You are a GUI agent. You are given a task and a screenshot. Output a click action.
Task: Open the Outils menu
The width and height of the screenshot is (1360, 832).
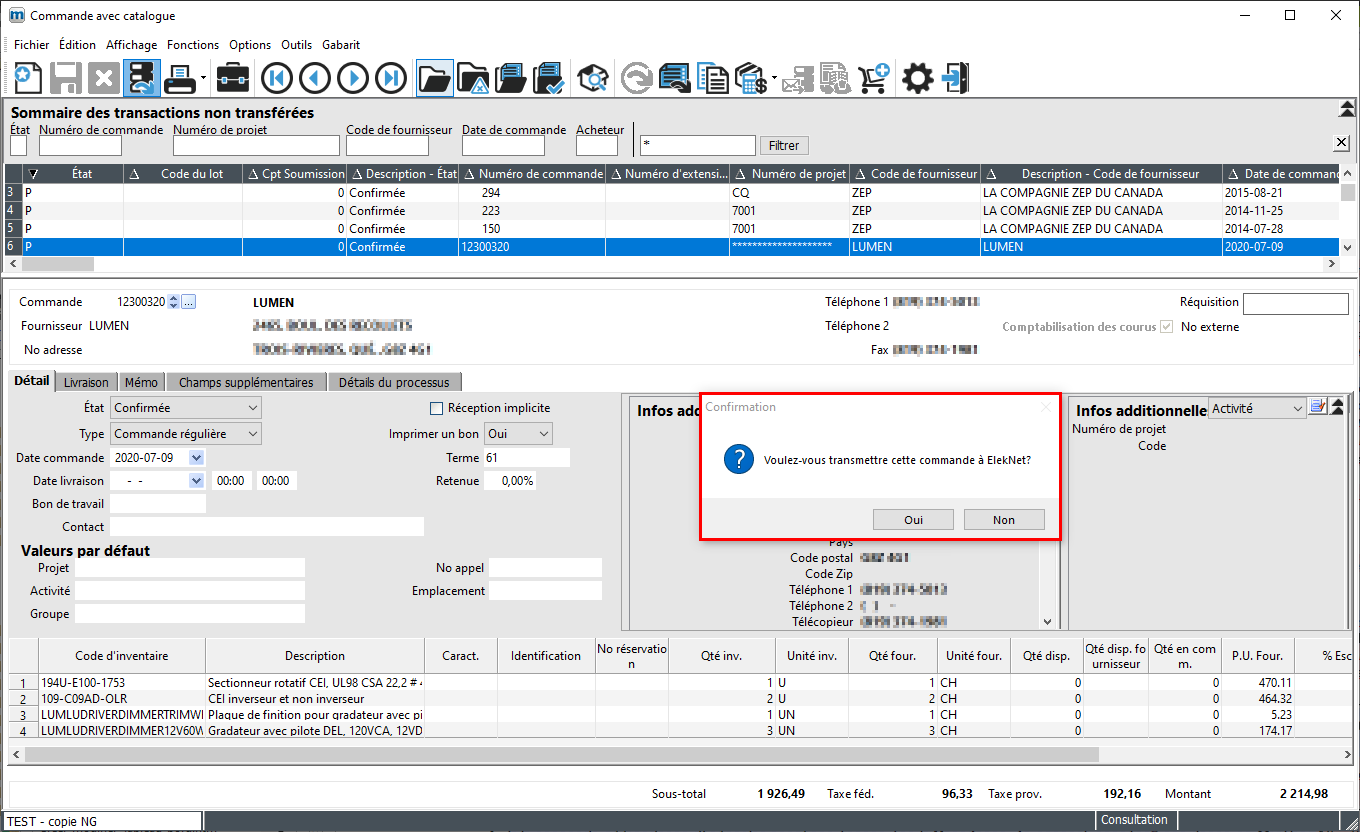click(297, 45)
